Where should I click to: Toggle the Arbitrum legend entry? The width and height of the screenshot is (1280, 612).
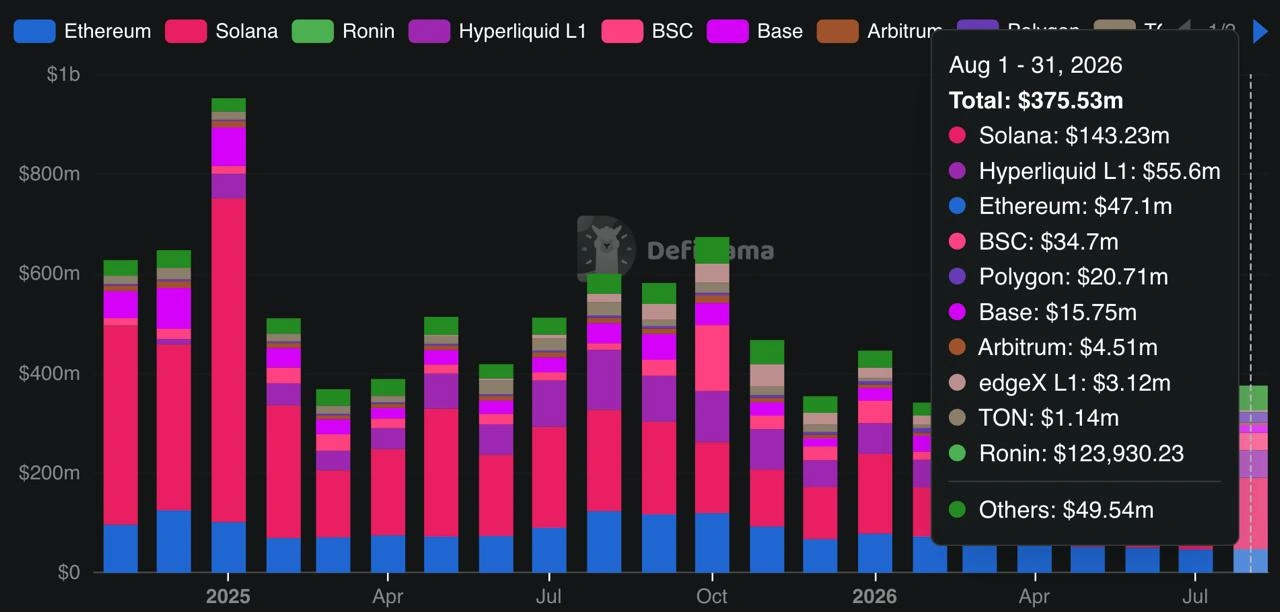click(x=880, y=31)
